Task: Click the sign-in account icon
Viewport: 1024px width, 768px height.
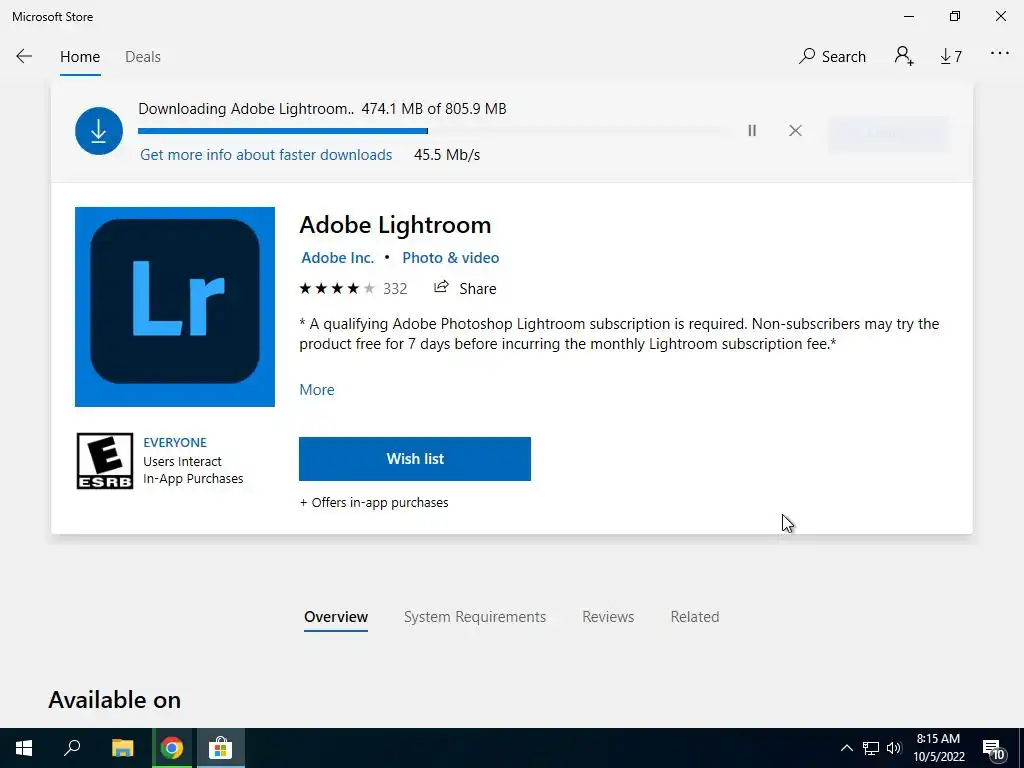Action: pos(904,56)
